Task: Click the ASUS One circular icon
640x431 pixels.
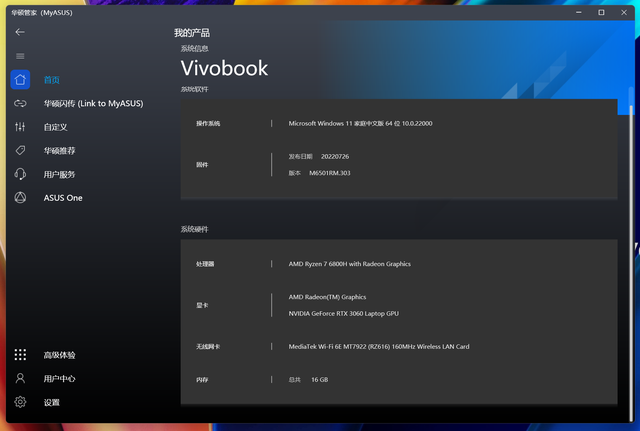Action: (20, 198)
